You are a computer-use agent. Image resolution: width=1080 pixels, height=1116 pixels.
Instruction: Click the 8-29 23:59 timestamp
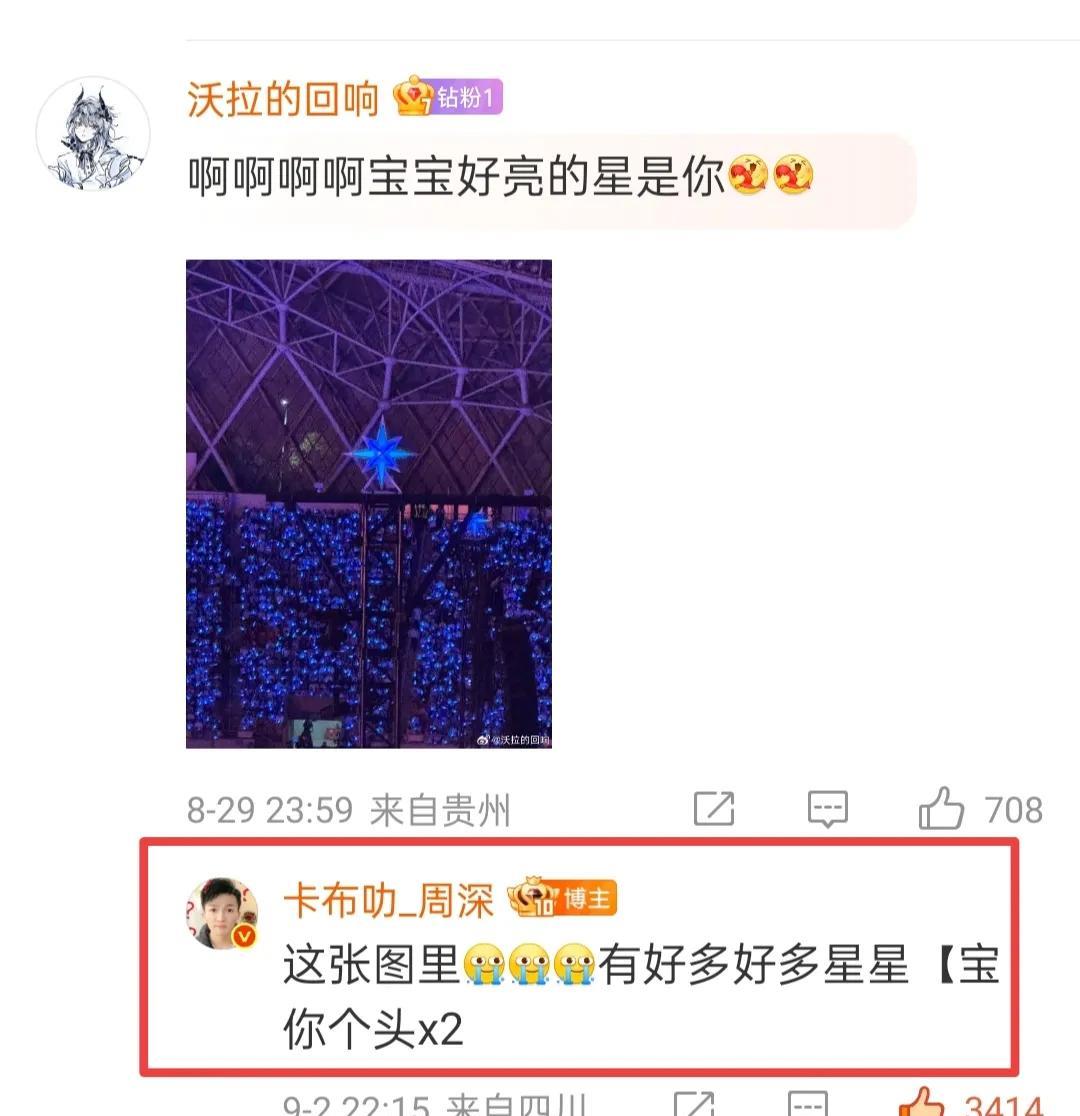270,810
